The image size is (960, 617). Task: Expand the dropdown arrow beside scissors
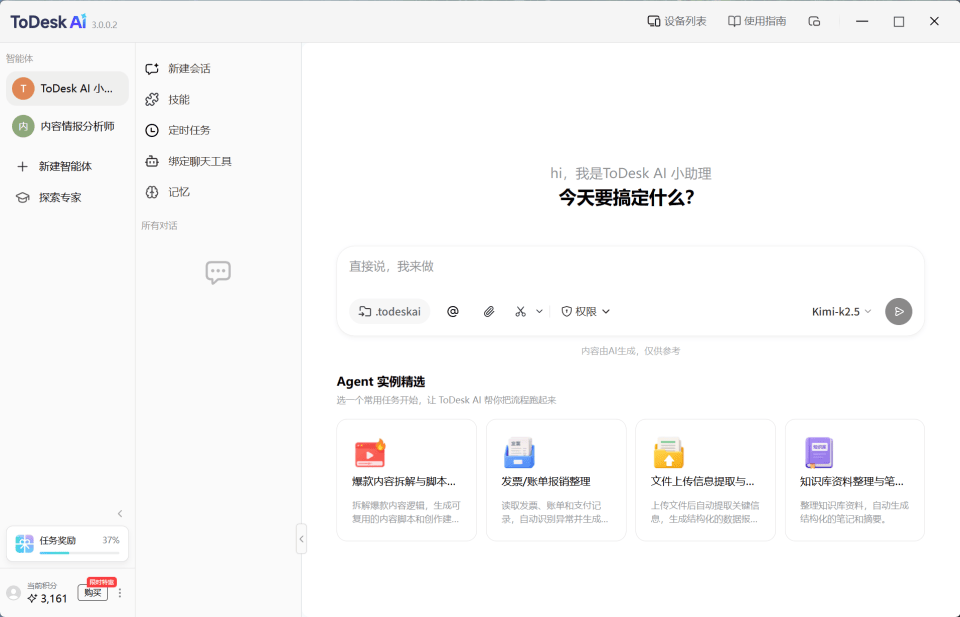[x=539, y=312]
